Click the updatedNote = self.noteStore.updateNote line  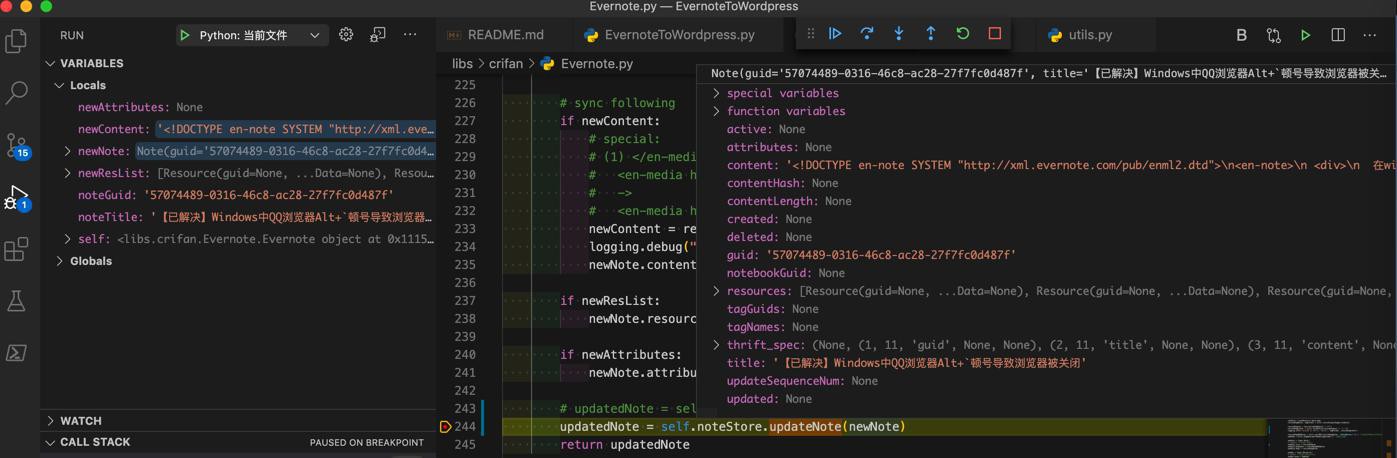tap(732, 426)
